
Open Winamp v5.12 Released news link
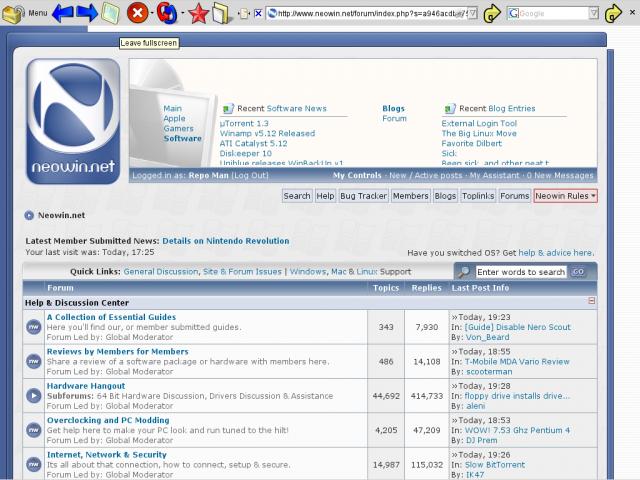(267, 133)
